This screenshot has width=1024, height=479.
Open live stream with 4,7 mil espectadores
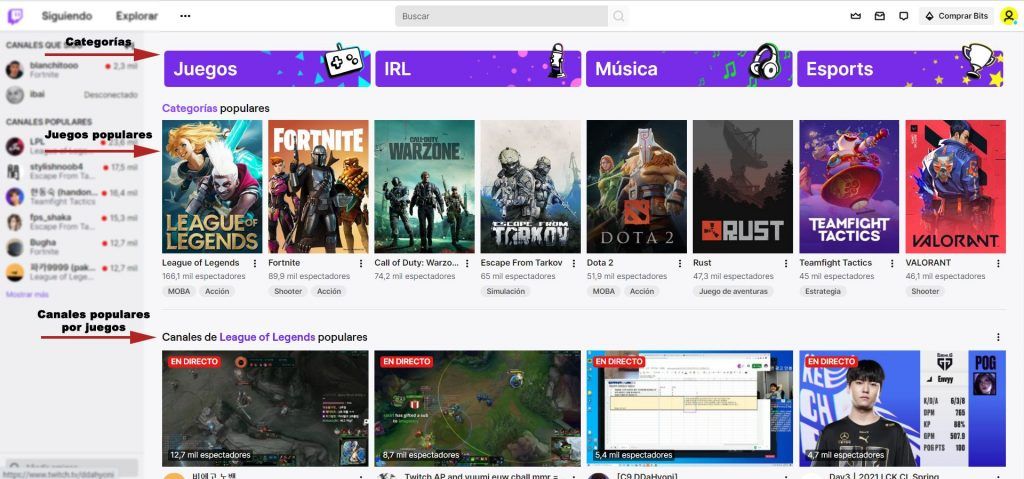coord(902,408)
